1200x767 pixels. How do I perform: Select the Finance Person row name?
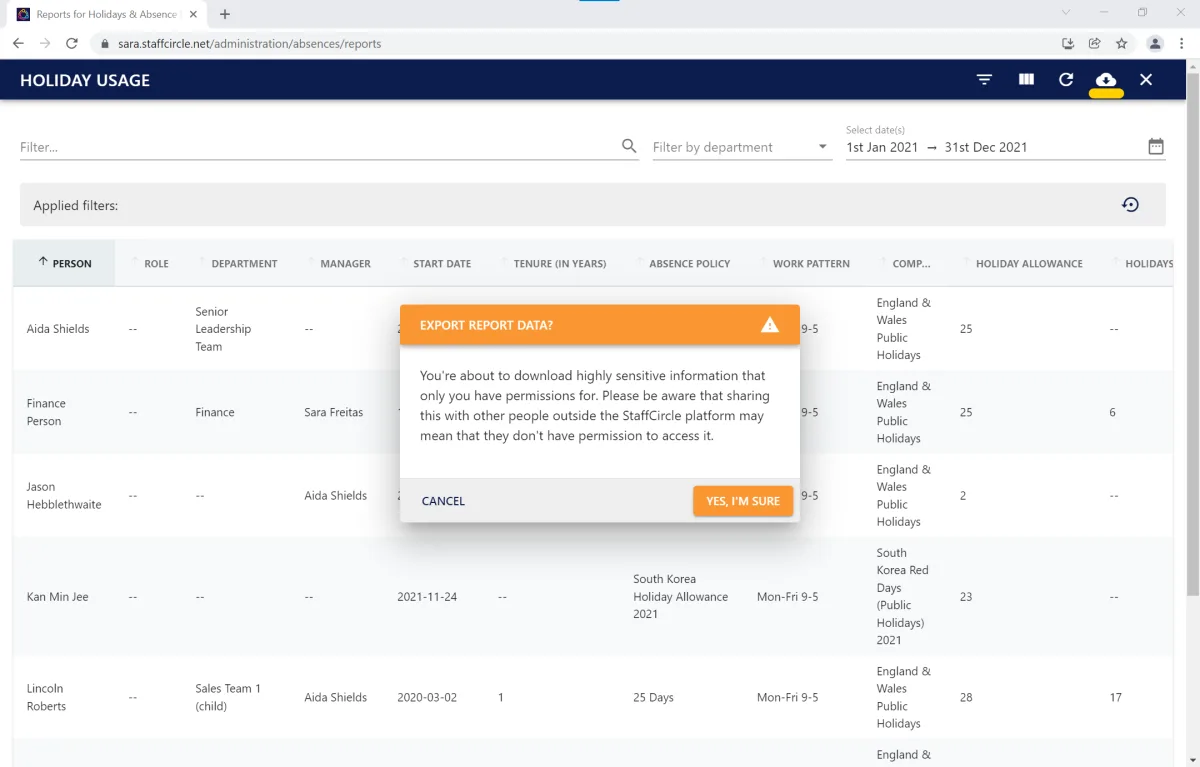pyautogui.click(x=46, y=412)
